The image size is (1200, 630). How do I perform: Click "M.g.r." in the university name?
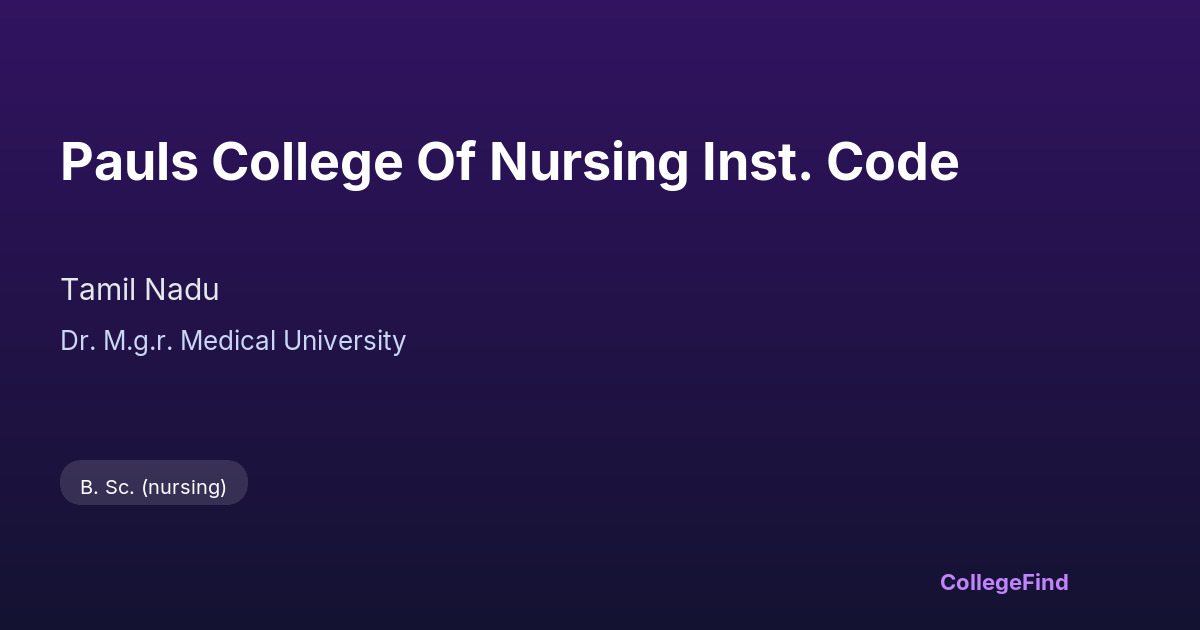point(139,341)
